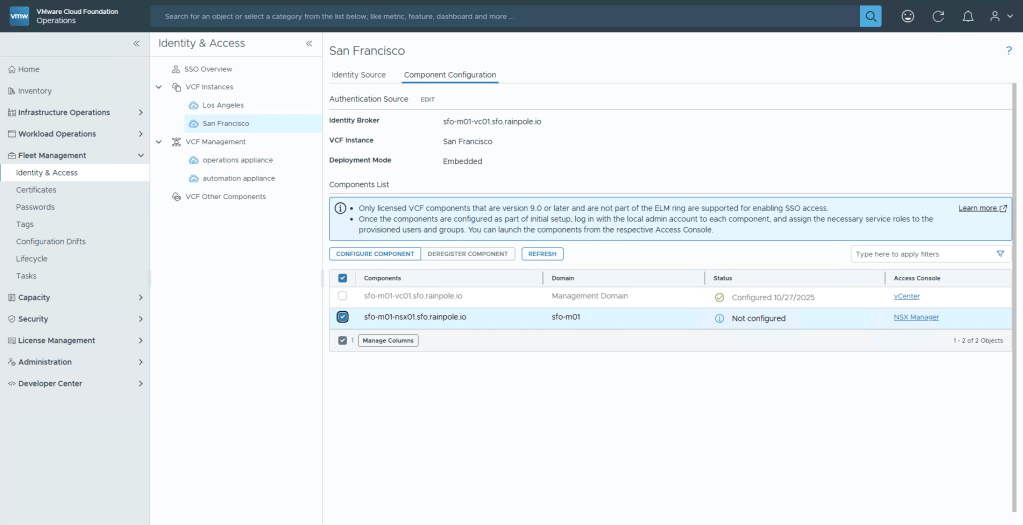Open the feedback smiley icon
This screenshot has height=525, width=1023.
tap(907, 16)
